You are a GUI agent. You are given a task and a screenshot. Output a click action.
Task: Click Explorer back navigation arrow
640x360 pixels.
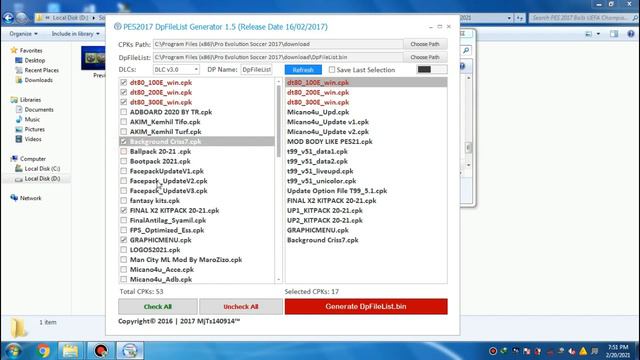[x=8, y=18]
